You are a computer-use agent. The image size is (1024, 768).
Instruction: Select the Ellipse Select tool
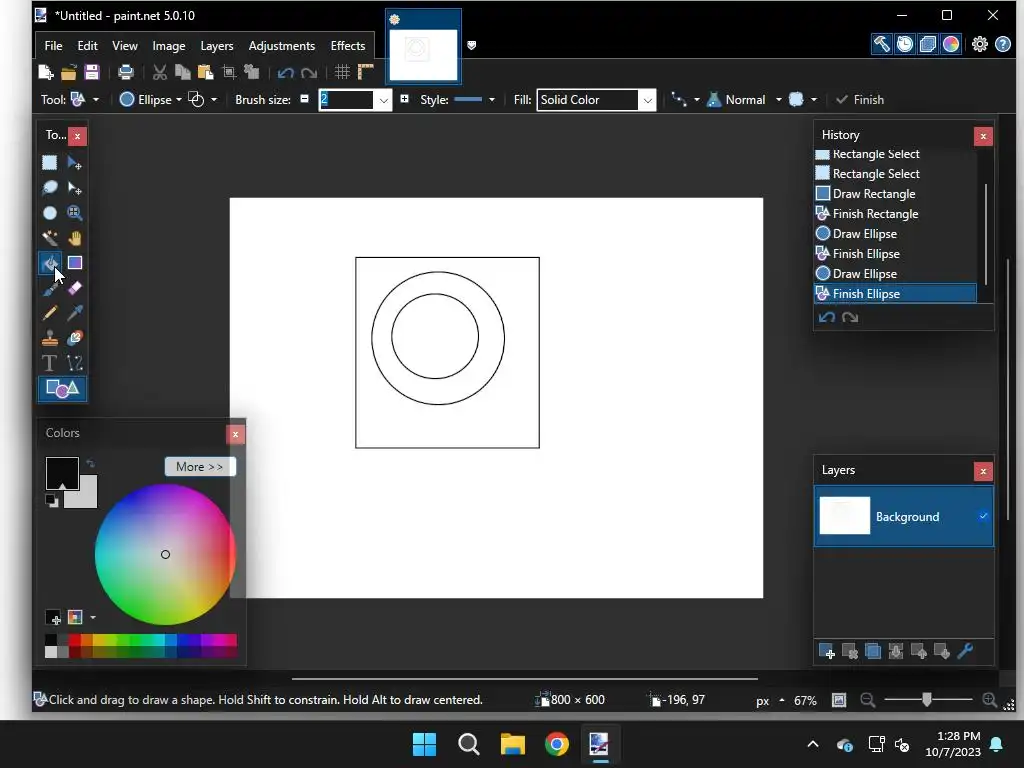coord(50,213)
